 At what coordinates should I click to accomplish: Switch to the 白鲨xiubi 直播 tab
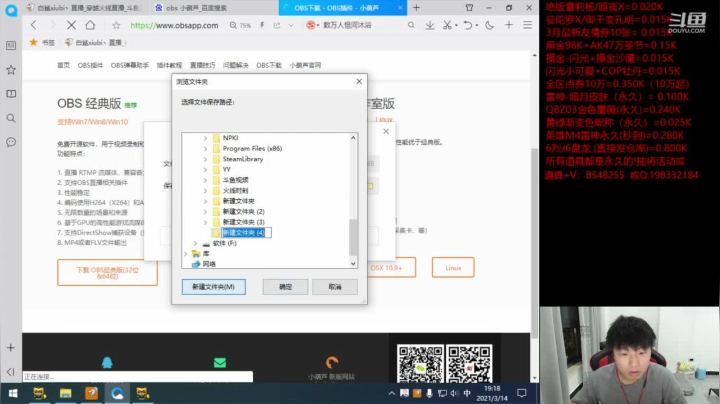click(83, 8)
